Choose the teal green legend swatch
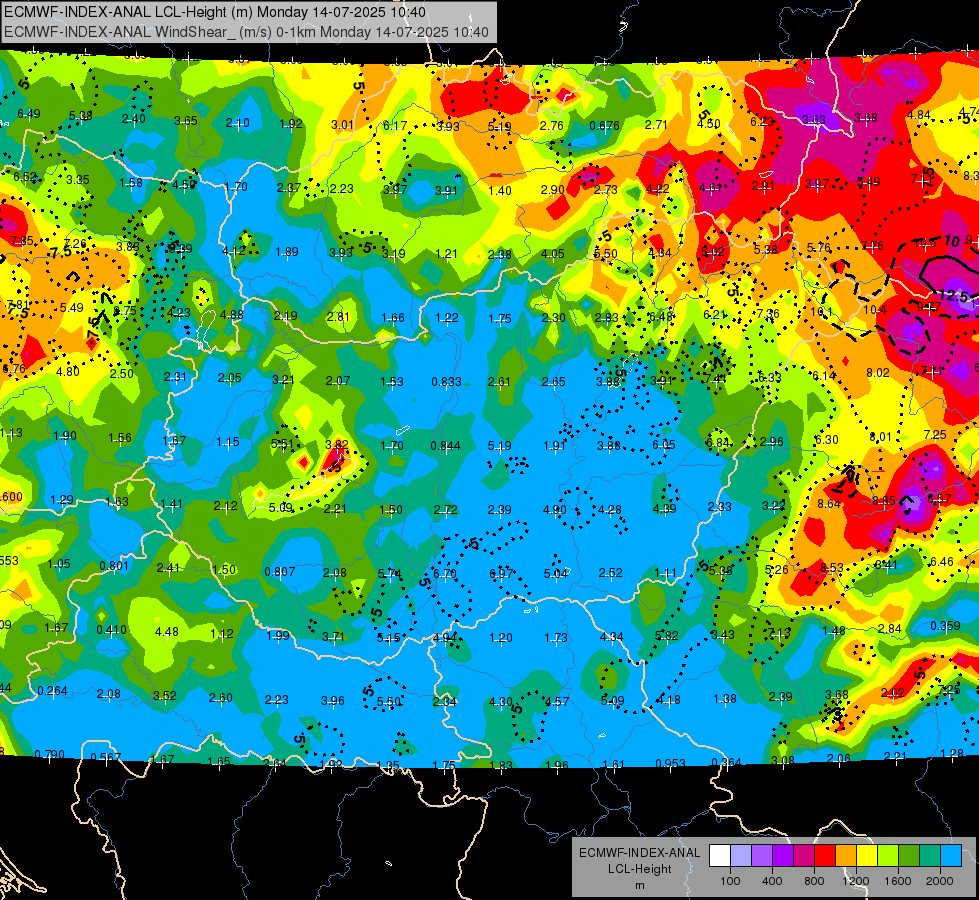 (930, 855)
